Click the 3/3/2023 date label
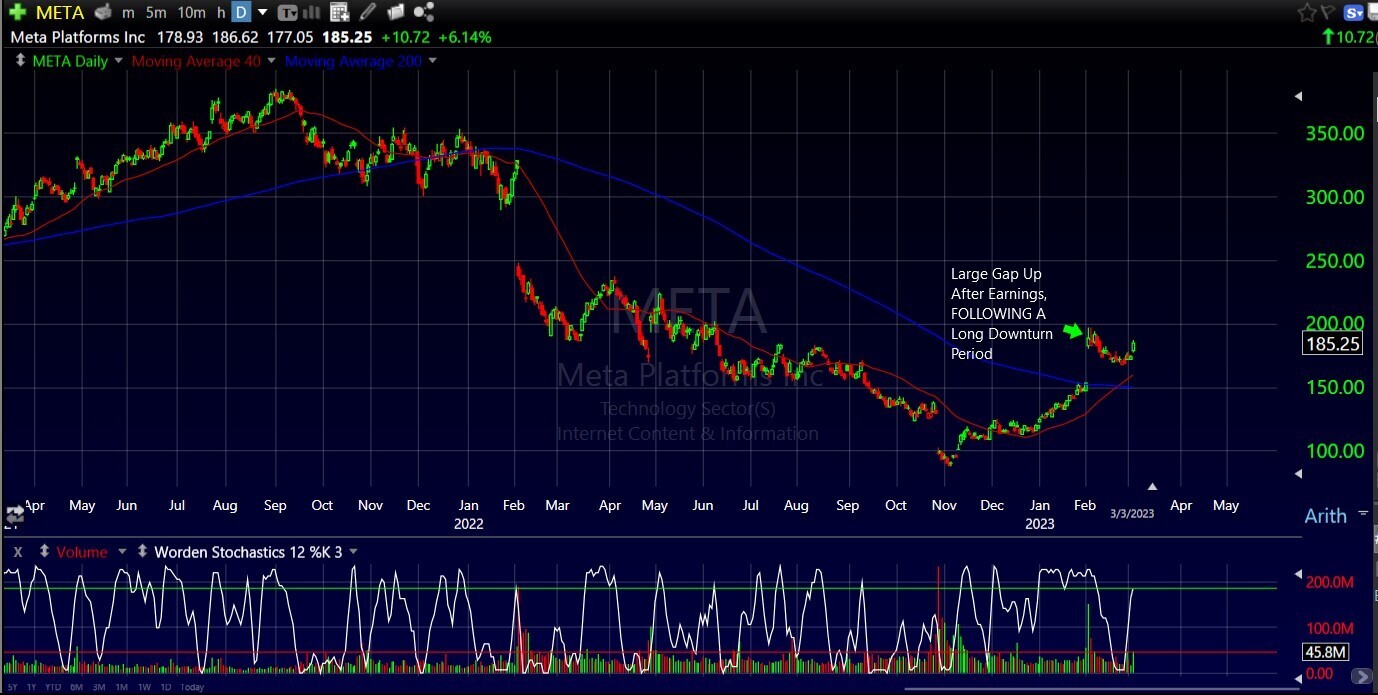Screen dimensions: 1378x695 tap(1132, 513)
